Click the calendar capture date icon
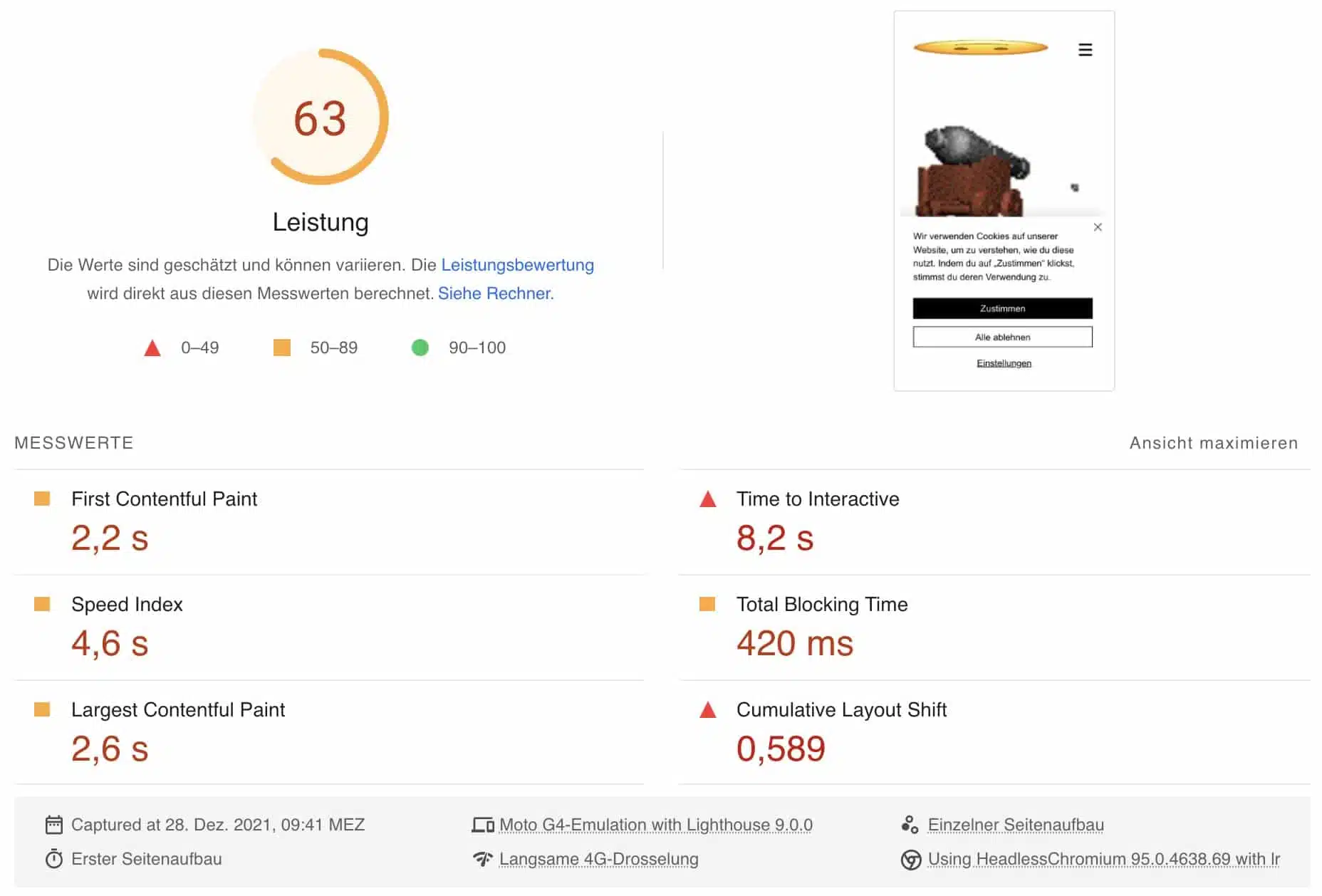Image resolution: width=1322 pixels, height=896 pixels. pyautogui.click(x=54, y=824)
